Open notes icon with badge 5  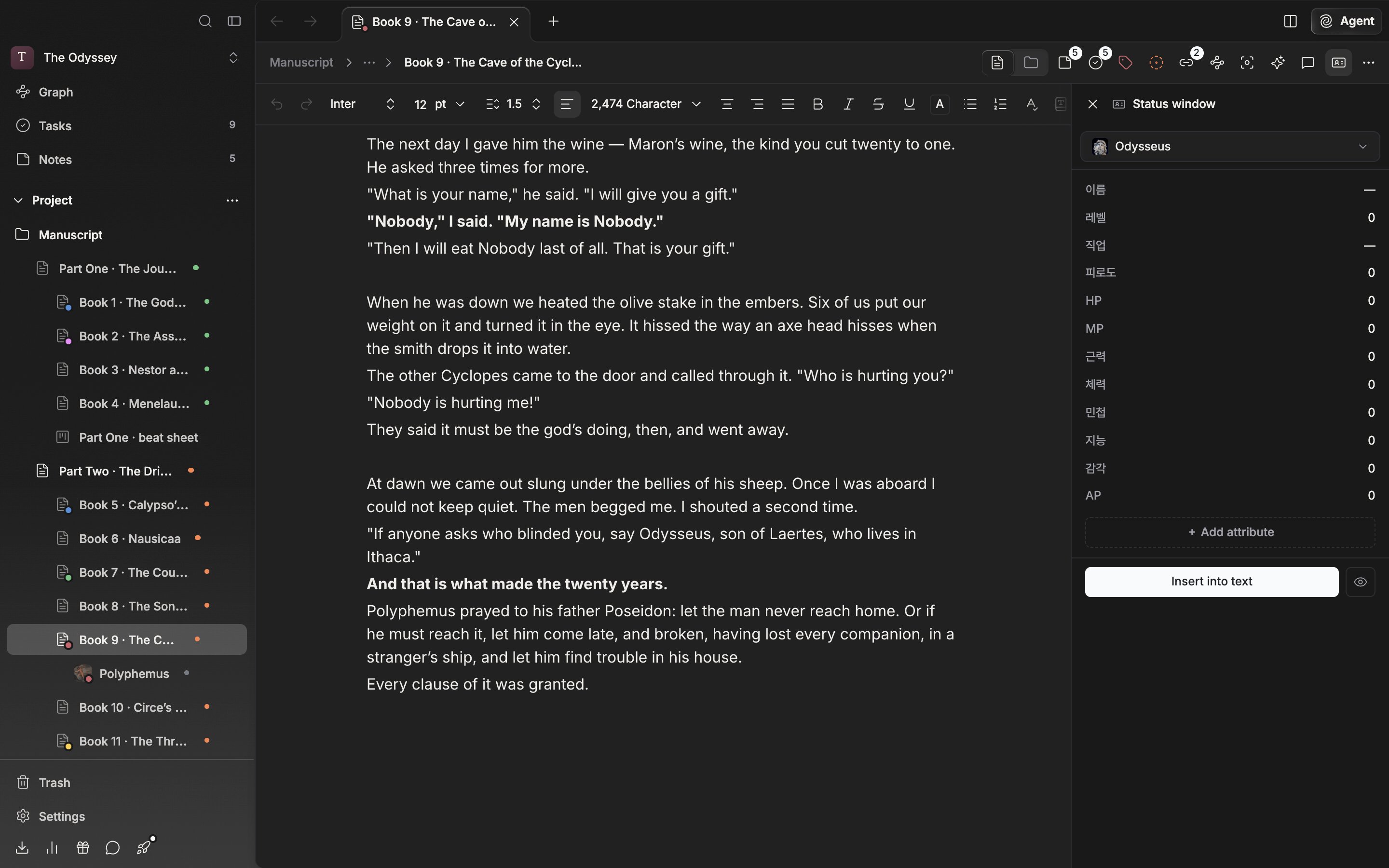point(1066,62)
